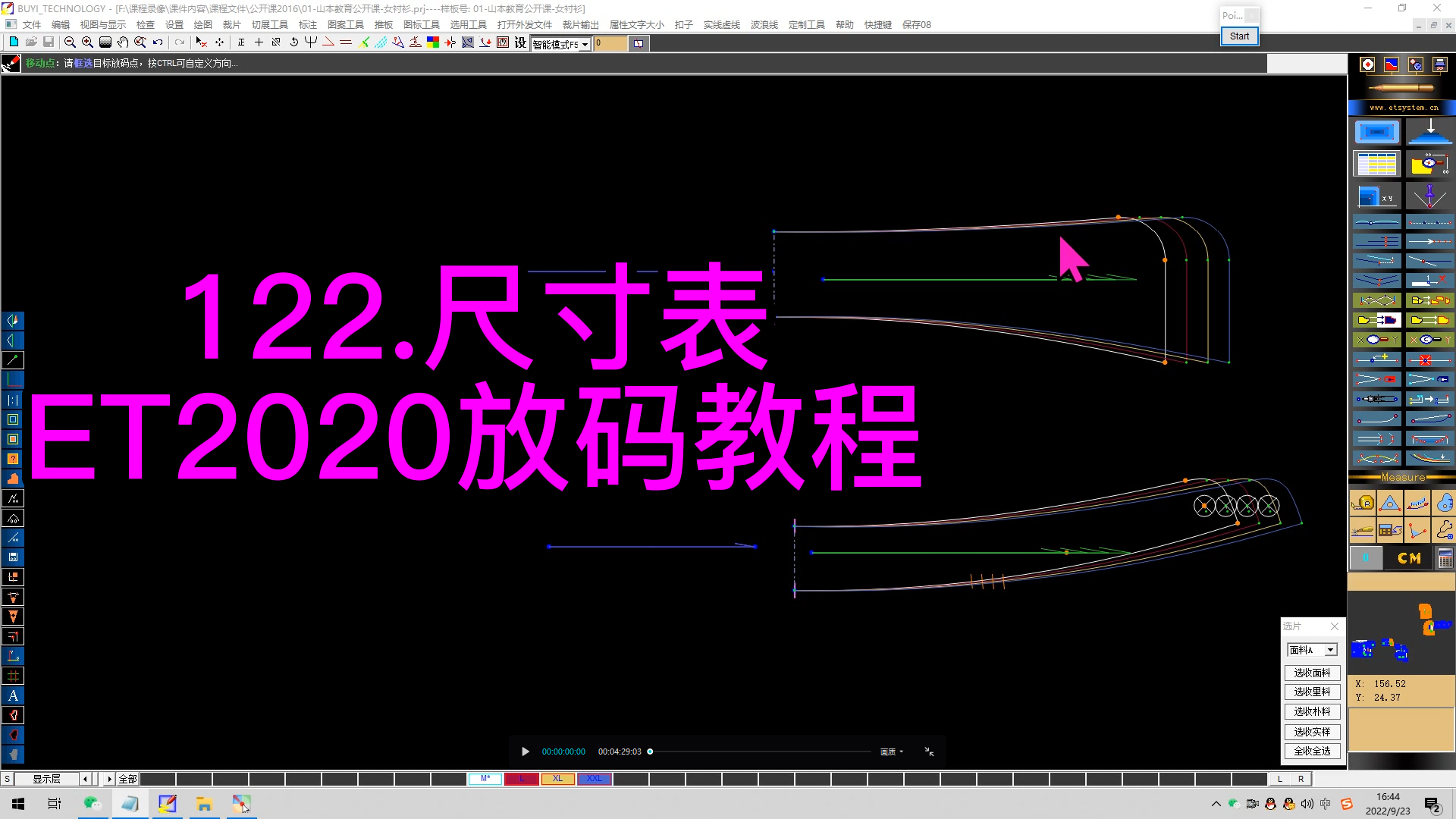This screenshot has width=1456, height=819.
Task: Close the 选片 panel
Action: 1335,626
